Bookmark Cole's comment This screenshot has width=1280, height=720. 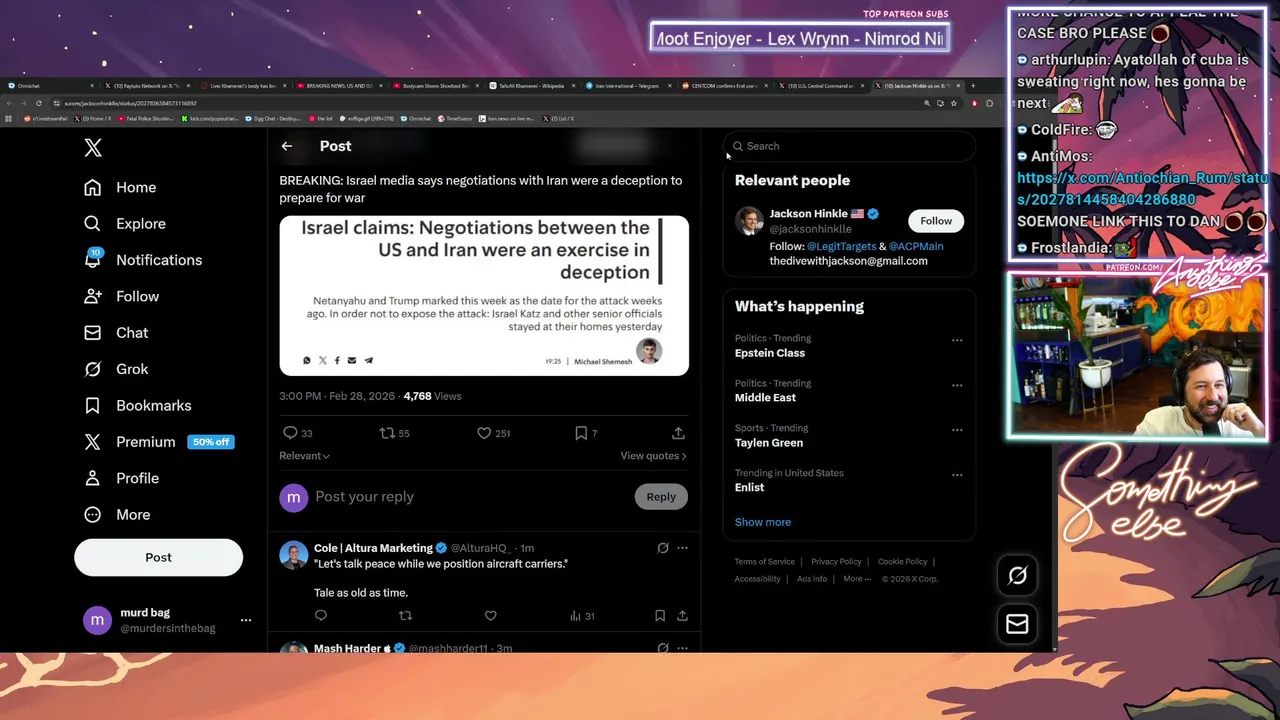pyautogui.click(x=660, y=616)
